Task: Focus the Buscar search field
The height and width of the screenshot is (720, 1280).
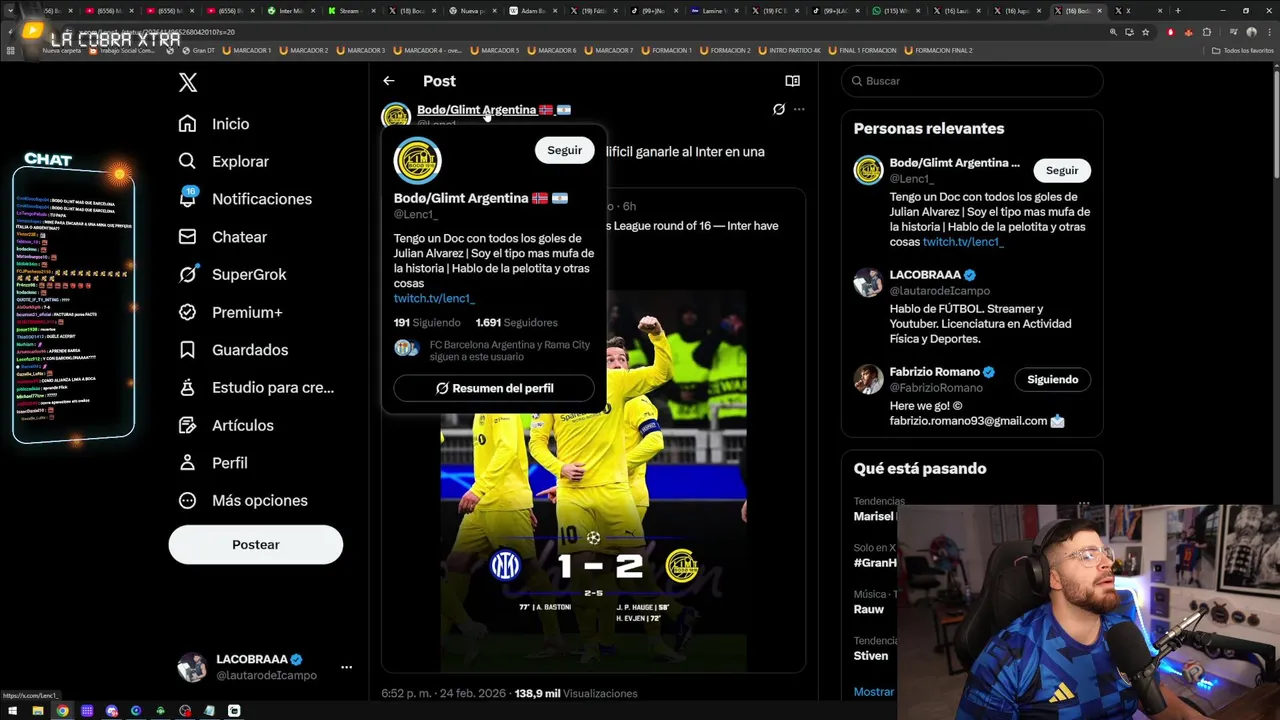Action: click(972, 81)
